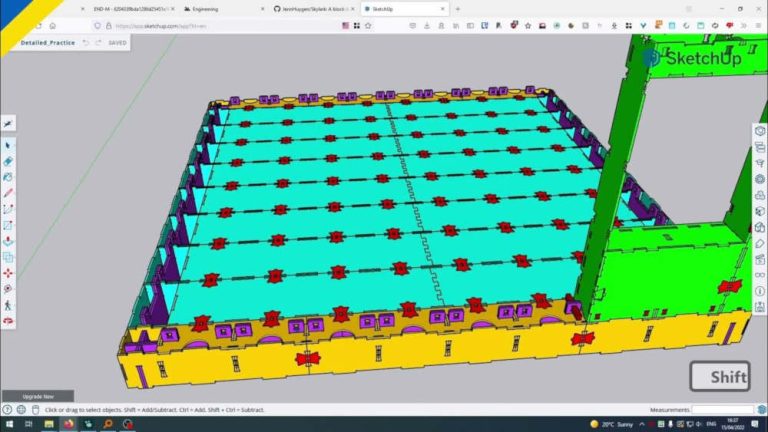
Task: Open the browser hamburger menu
Action: 757,26
